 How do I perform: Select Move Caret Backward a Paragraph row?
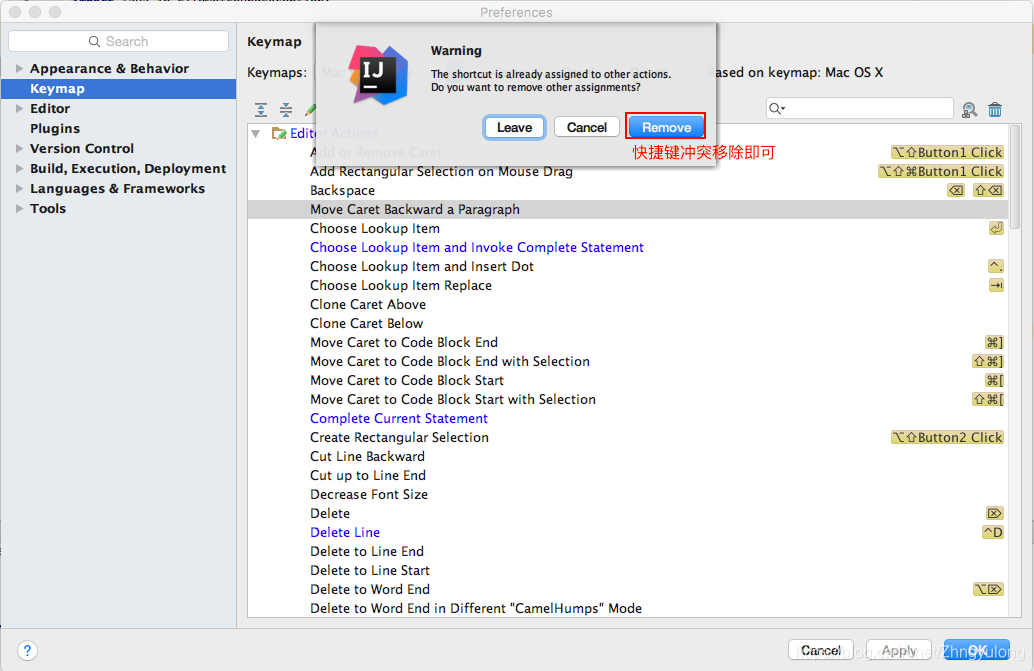tap(628, 210)
